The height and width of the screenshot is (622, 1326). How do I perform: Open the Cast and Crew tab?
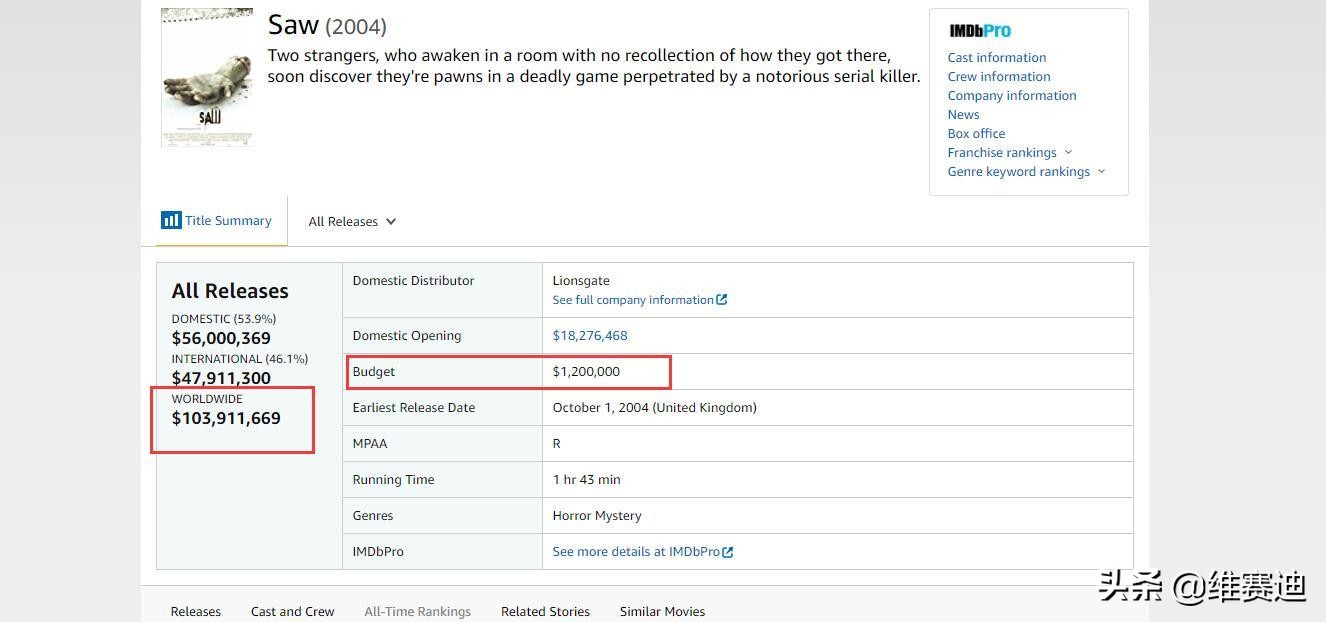tap(293, 611)
